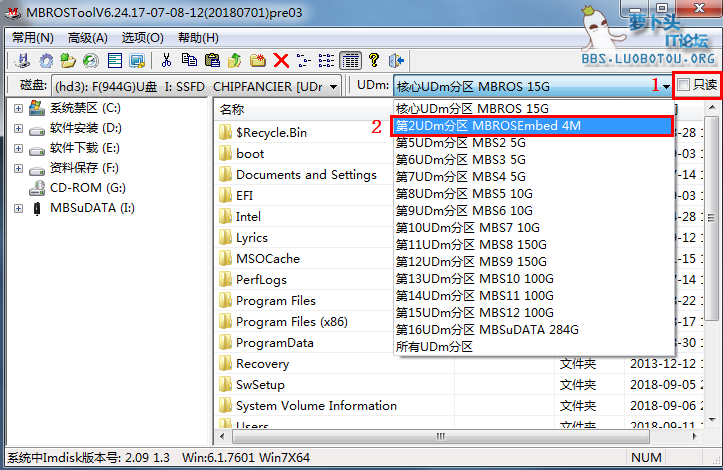This screenshot has width=723, height=470.
Task: Click the Recovery folder icon
Action: pyautogui.click(x=225, y=363)
